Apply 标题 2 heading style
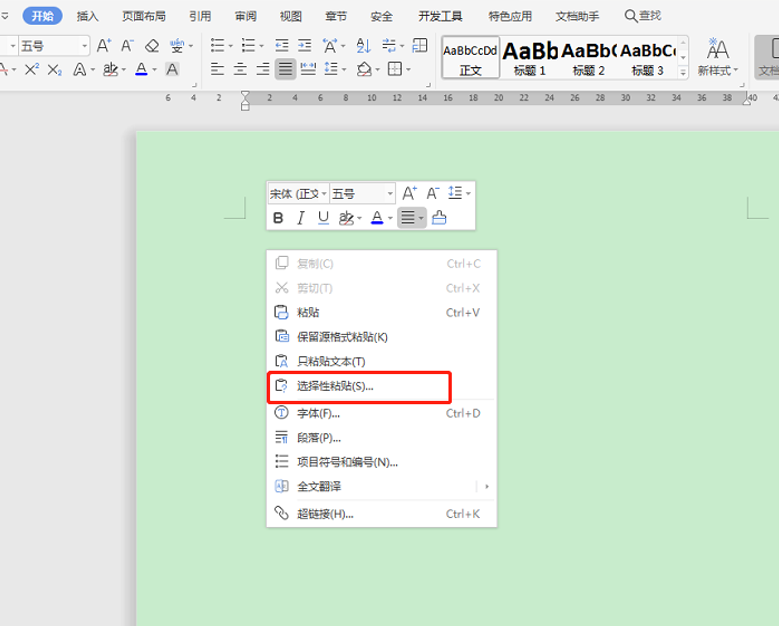The image size is (779, 626). (589, 58)
